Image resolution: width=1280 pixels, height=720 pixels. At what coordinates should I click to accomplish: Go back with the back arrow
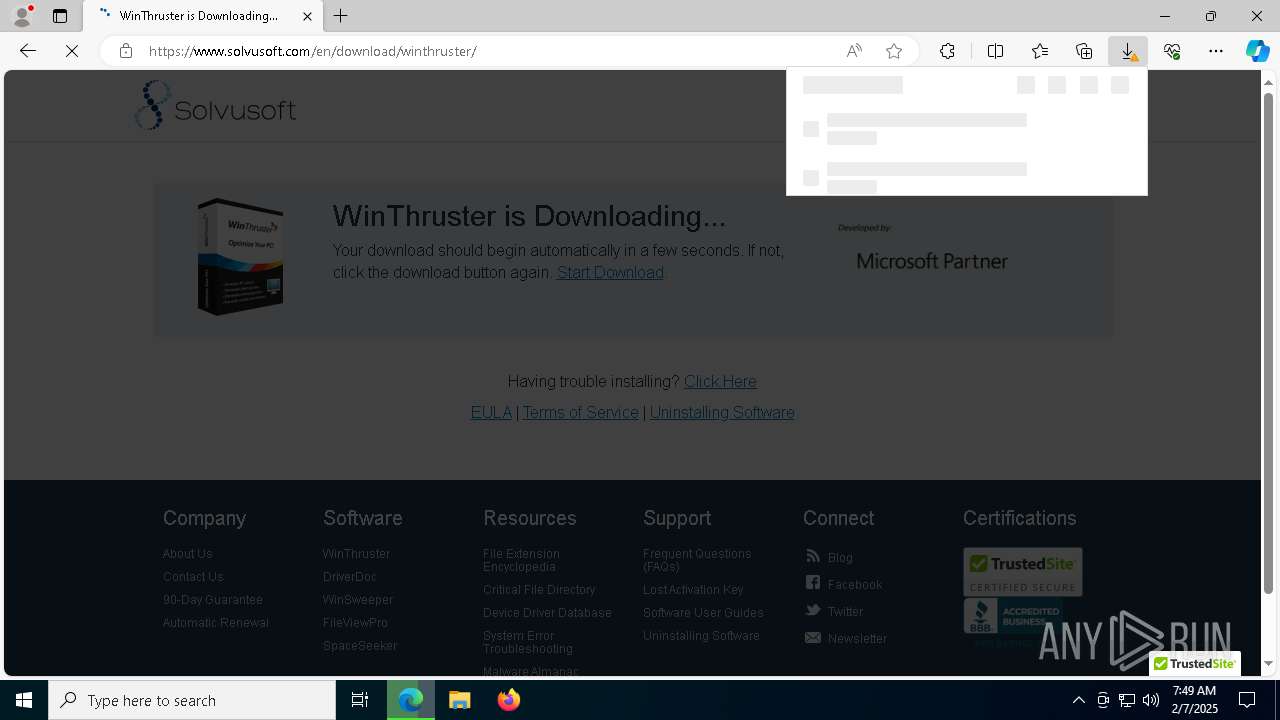coord(28,51)
